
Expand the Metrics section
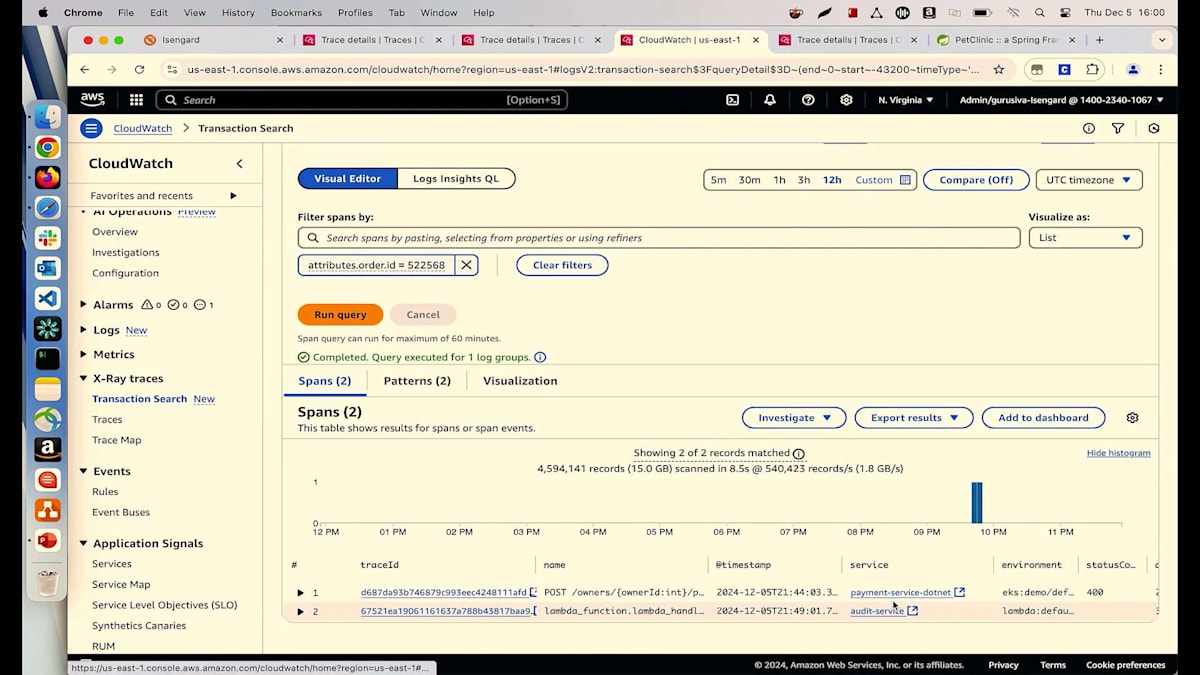point(84,354)
